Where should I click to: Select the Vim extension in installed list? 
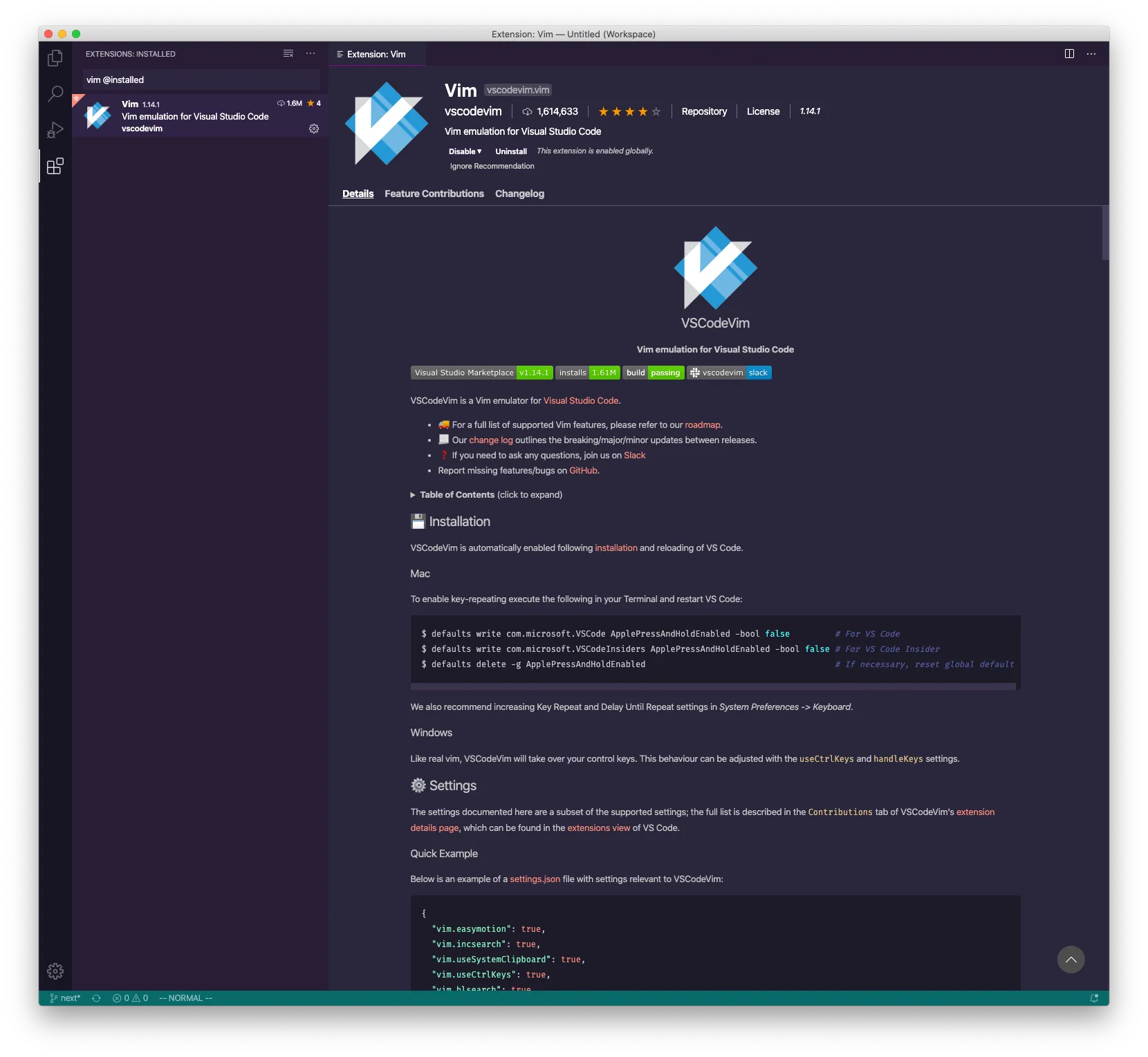tap(200, 115)
